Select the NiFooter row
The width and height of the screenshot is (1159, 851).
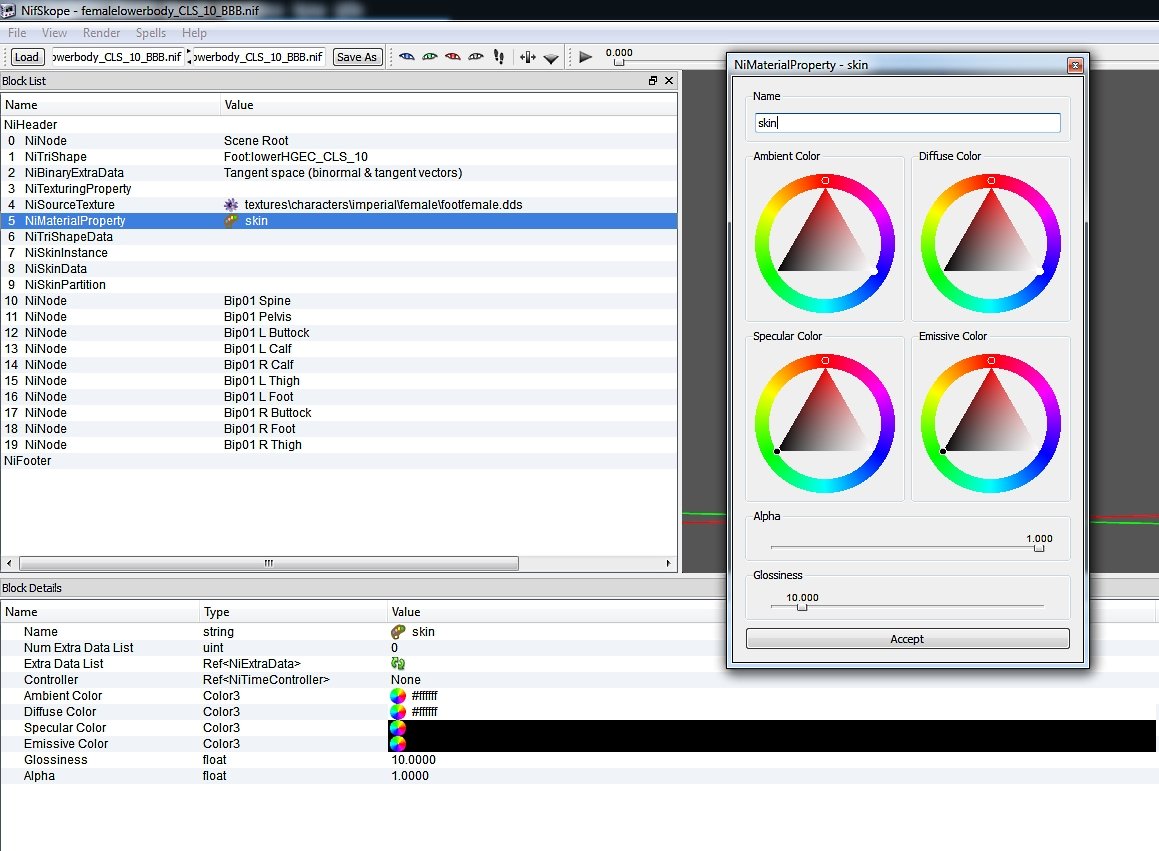coord(339,461)
